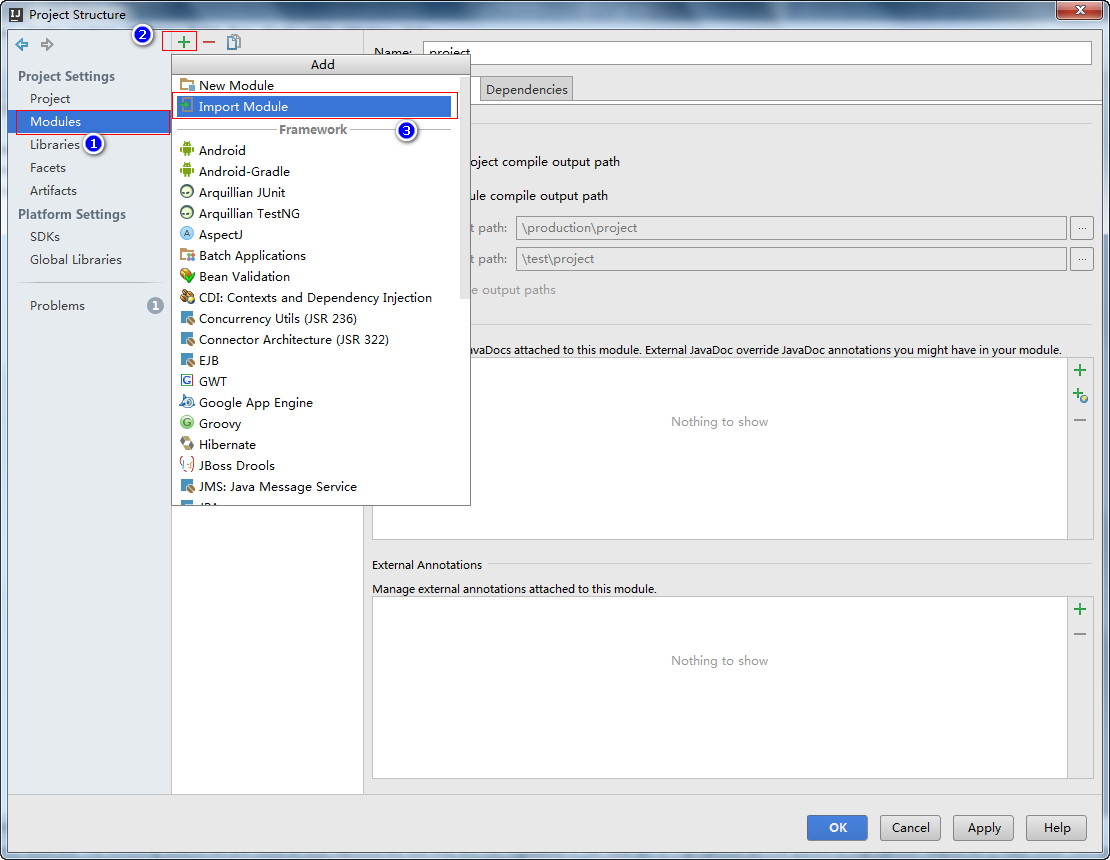Image resolution: width=1110 pixels, height=860 pixels.
Task: Pick the Android framework entry
Action: tap(316, 150)
